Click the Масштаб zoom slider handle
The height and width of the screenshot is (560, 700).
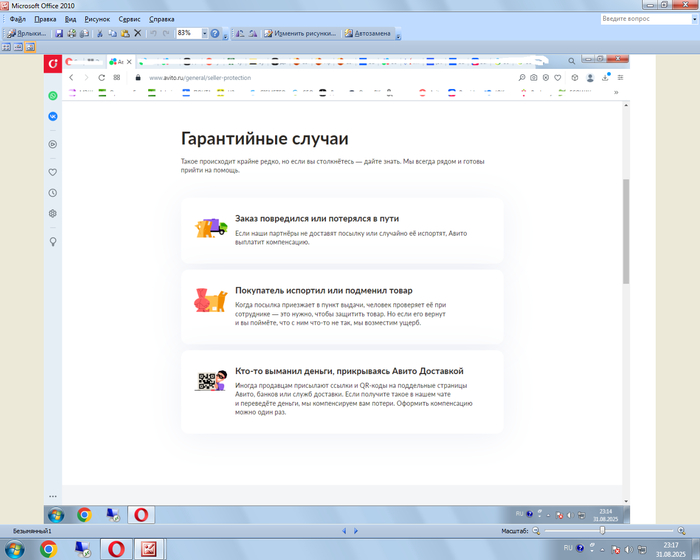click(601, 531)
